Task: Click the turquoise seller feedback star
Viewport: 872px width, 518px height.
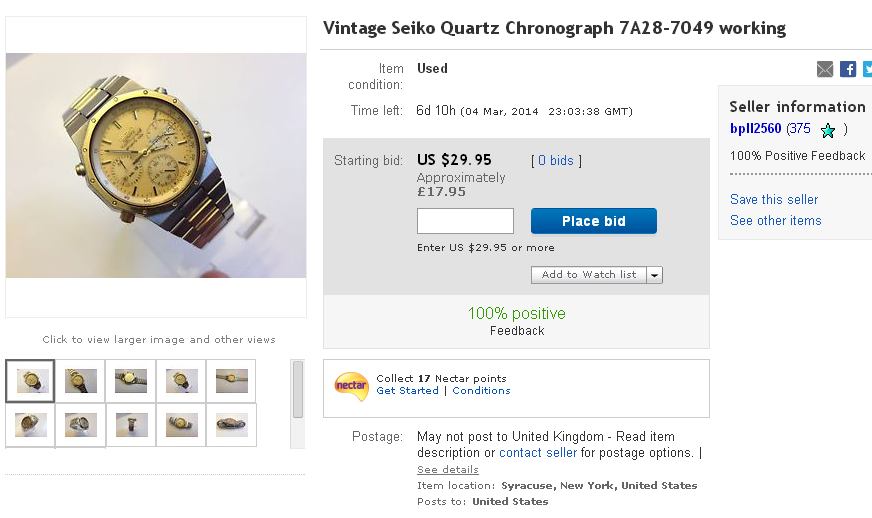Action: pyautogui.click(x=827, y=130)
